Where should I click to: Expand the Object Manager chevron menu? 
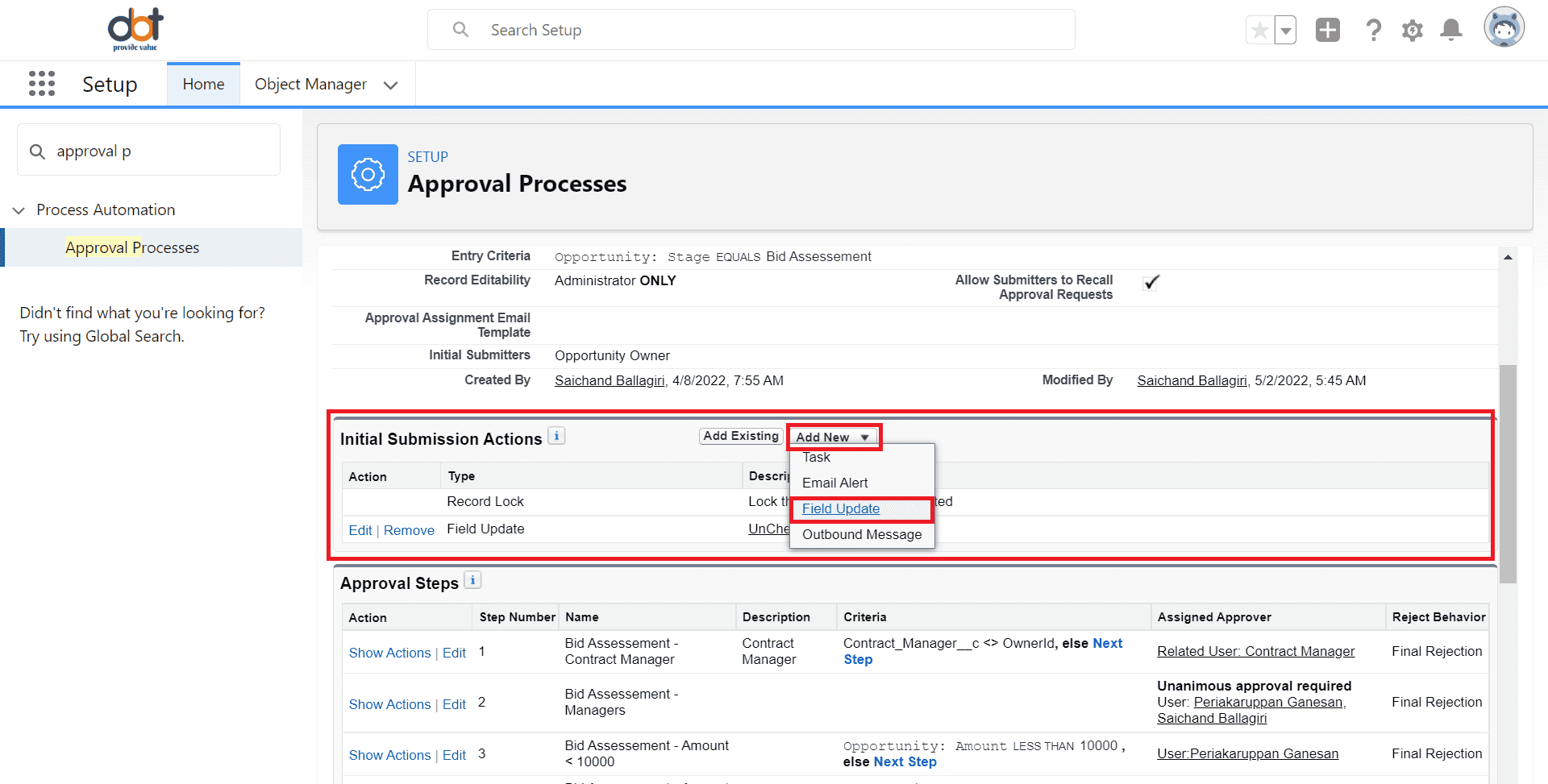[391, 85]
